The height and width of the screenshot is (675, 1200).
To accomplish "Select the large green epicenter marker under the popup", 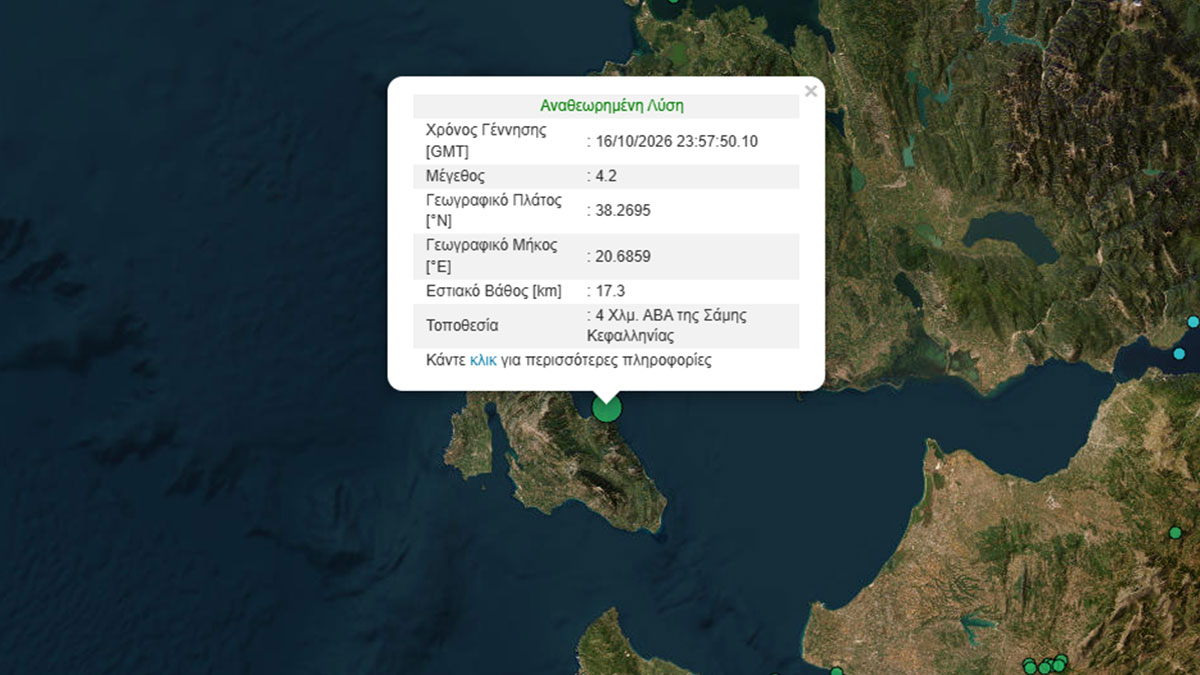I will click(607, 408).
